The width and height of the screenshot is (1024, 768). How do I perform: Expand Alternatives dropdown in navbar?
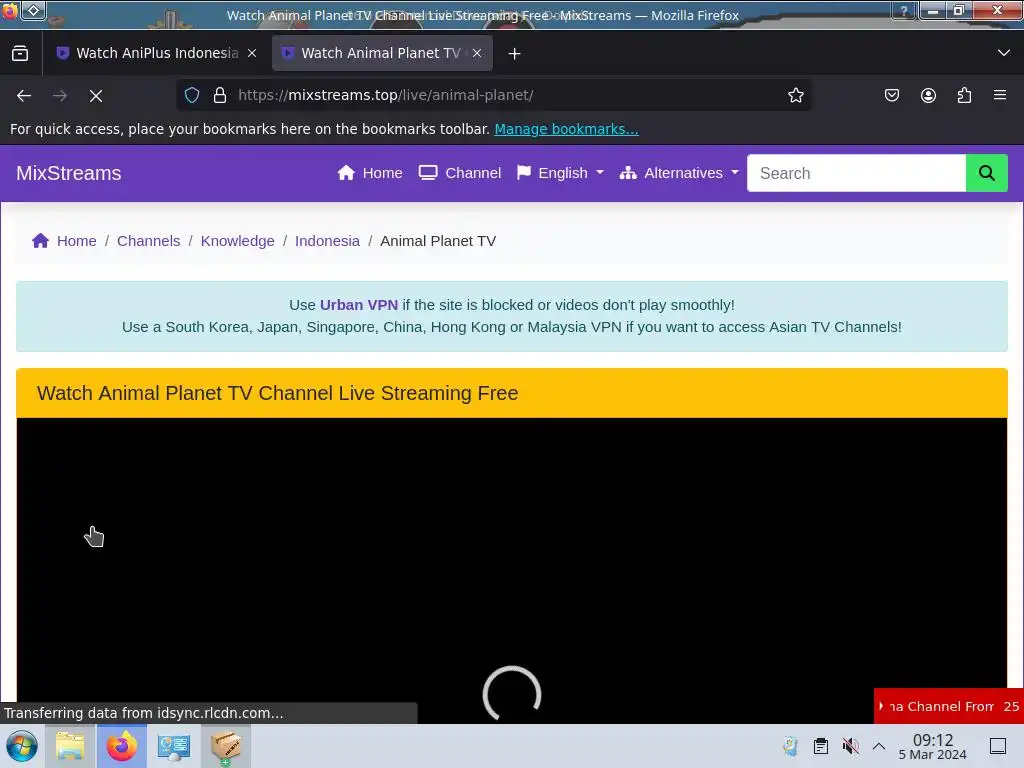pyautogui.click(x=679, y=173)
